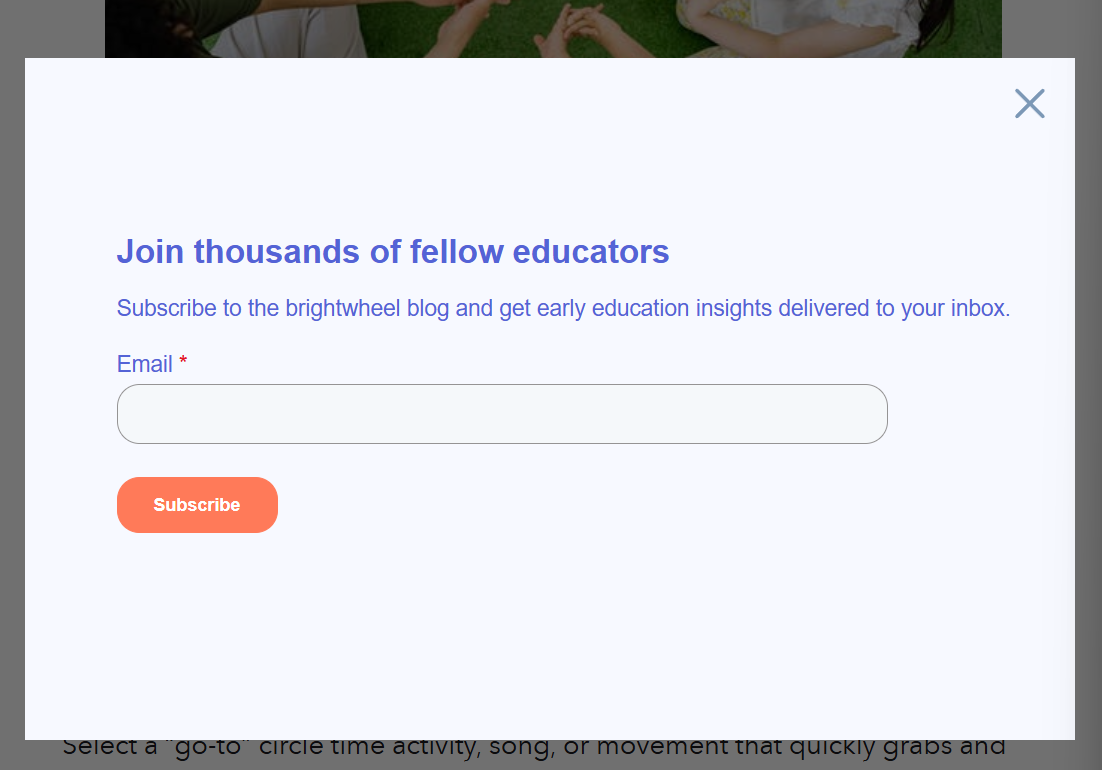This screenshot has width=1102, height=770.
Task: Click the dimmed overlay left of the popup
Action: pos(12,400)
